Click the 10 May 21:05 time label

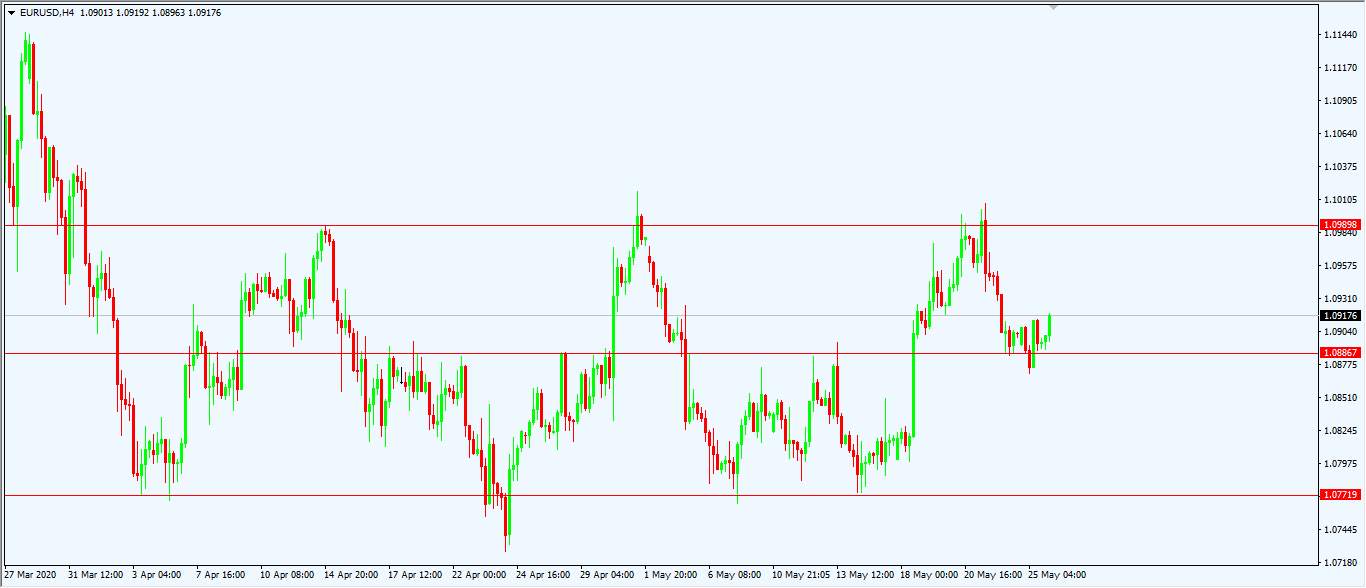(x=800, y=575)
